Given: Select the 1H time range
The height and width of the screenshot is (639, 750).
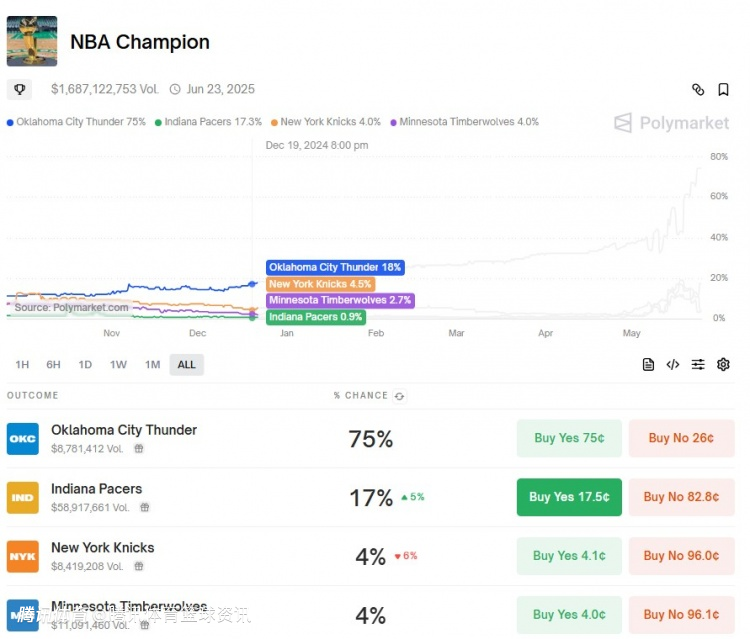Looking at the screenshot, I should point(22,365).
